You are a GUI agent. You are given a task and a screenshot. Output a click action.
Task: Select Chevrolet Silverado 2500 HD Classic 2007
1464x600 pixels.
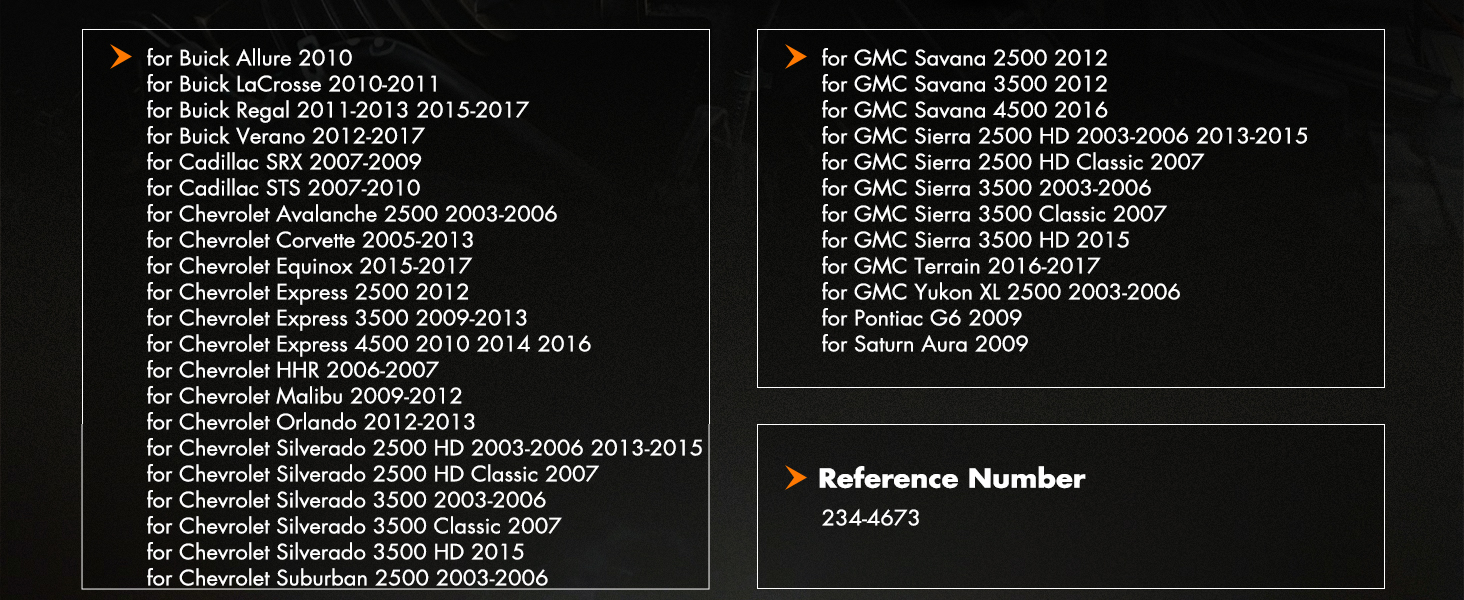tap(372, 474)
